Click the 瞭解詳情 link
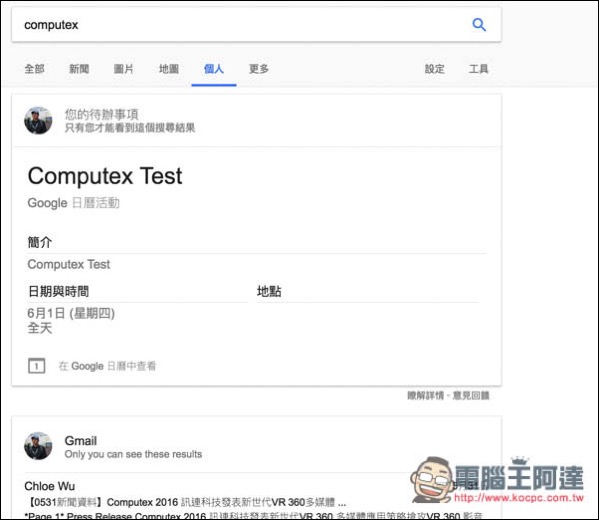Screen dimensions: 599x520 tap(426, 395)
